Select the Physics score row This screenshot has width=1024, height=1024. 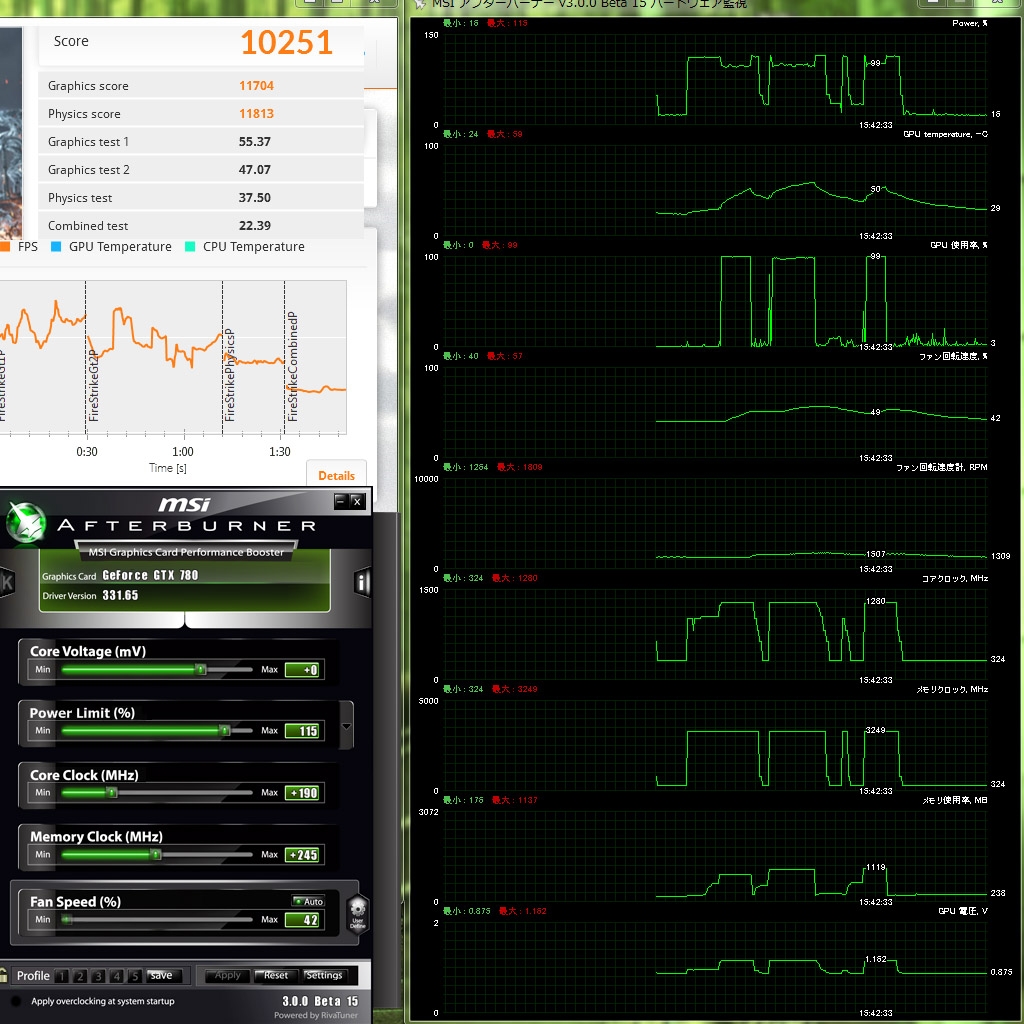click(x=201, y=114)
